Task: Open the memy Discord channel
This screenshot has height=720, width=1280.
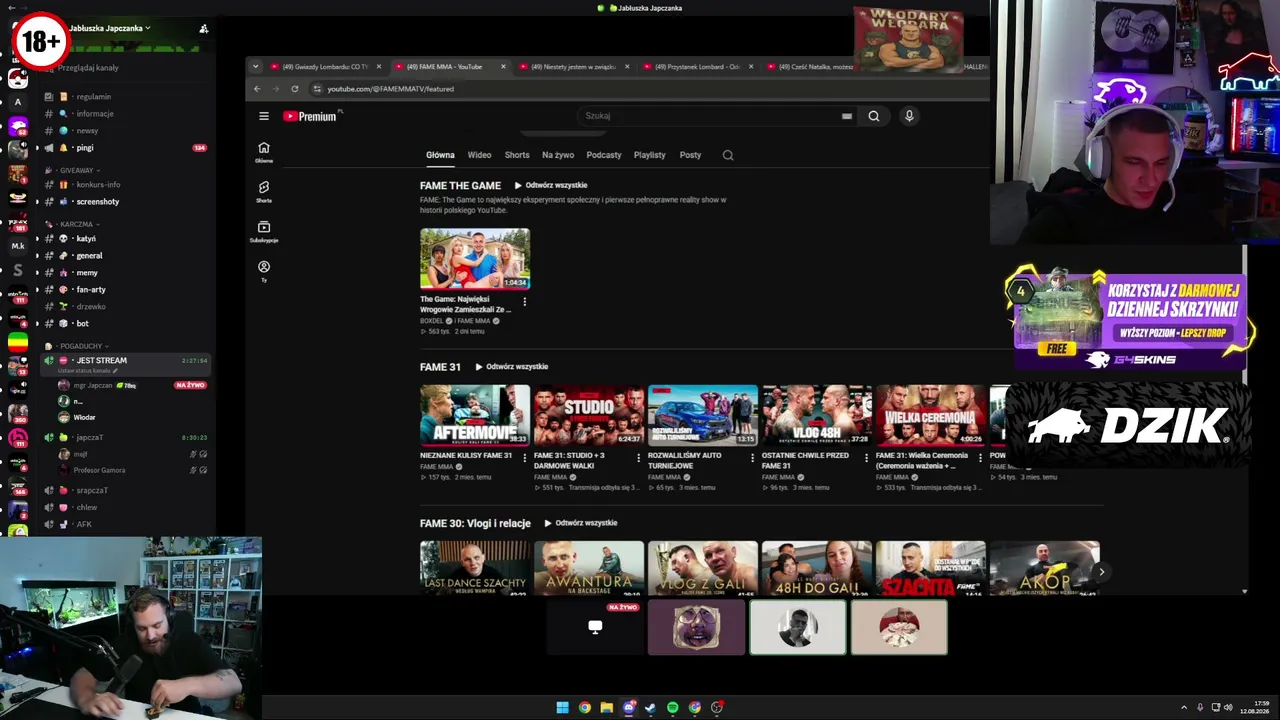Action: [123, 273]
